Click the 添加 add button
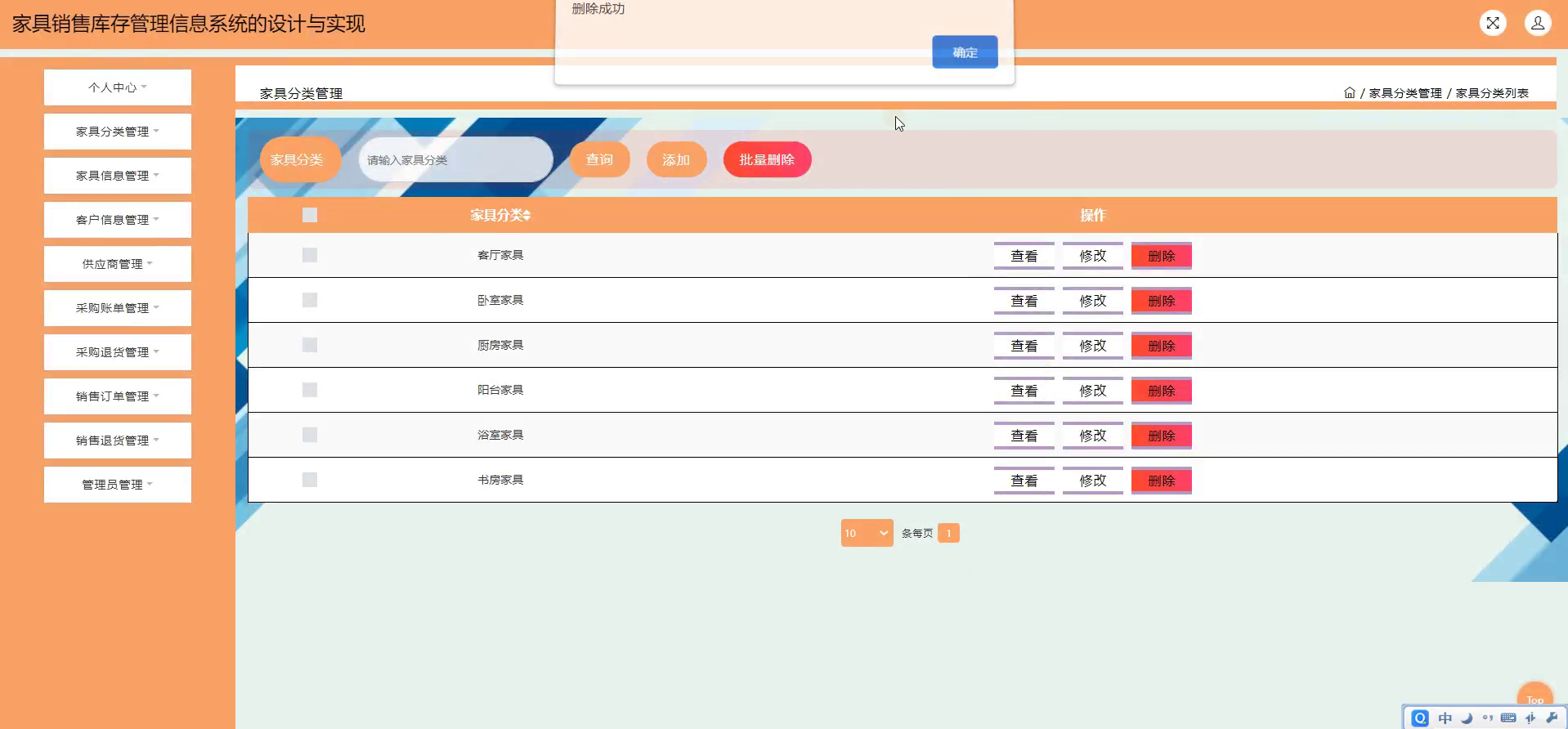Screen dimensions: 1568x729 click(x=676, y=159)
